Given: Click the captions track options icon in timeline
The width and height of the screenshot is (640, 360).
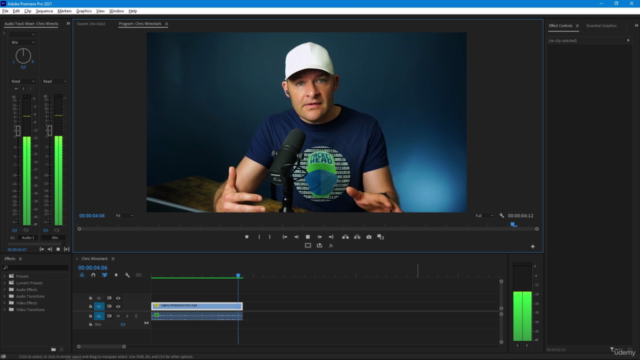Looking at the screenshot, I should tap(139, 275).
